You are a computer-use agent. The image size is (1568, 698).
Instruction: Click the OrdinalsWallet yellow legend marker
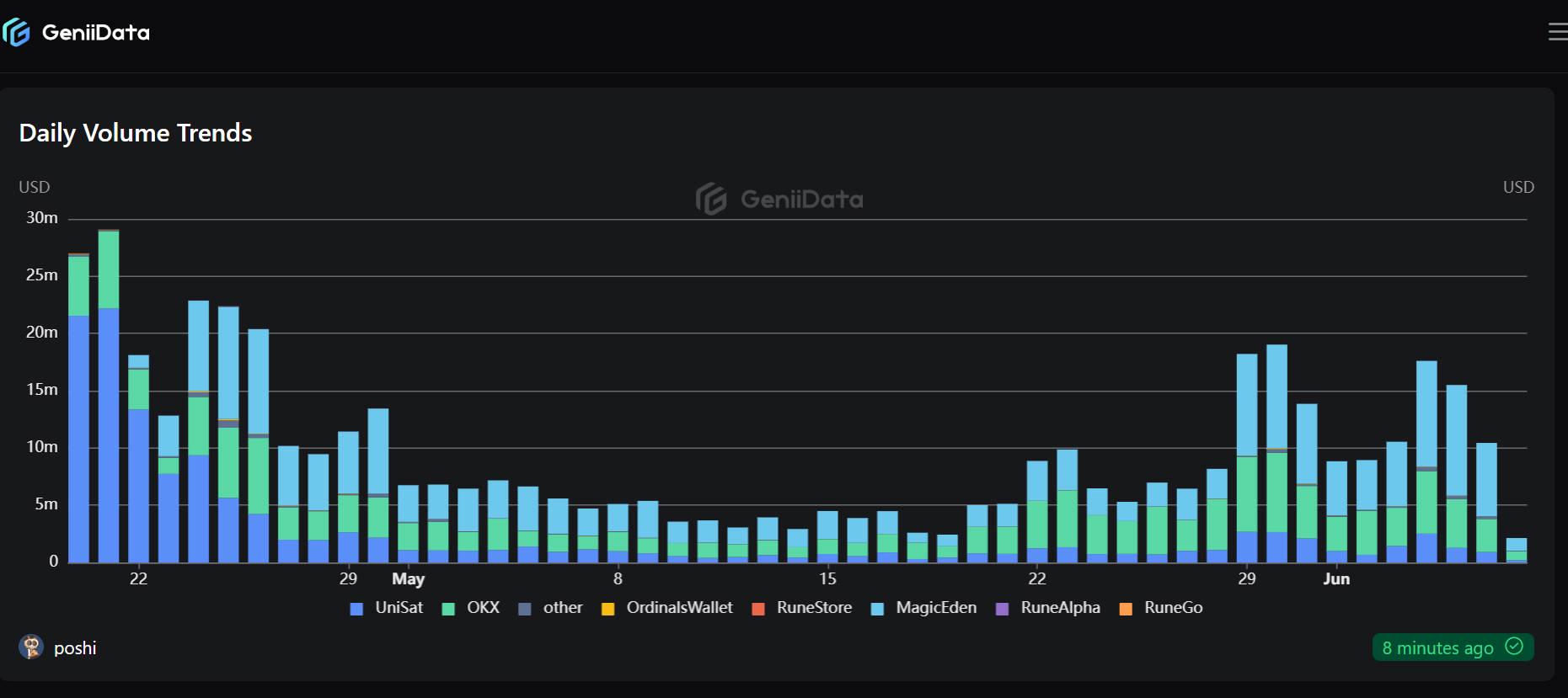click(607, 609)
